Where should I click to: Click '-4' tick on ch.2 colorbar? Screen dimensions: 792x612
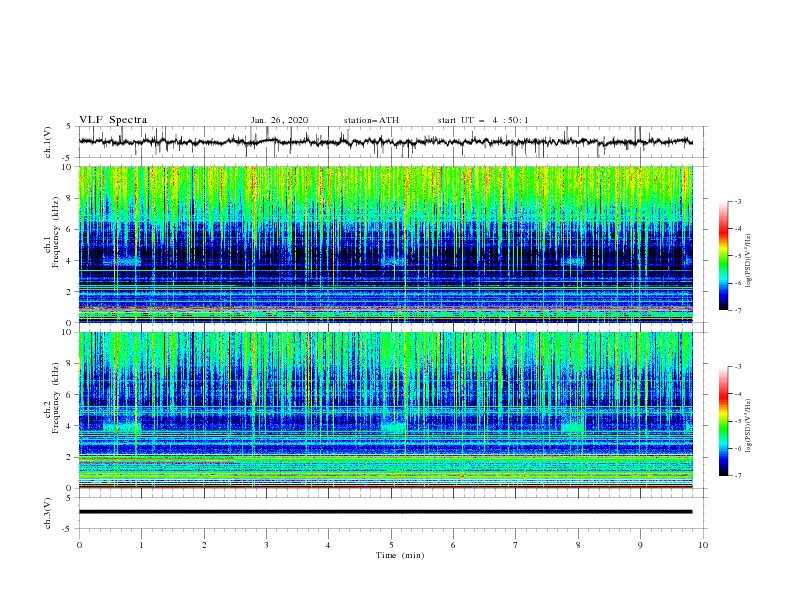pos(737,394)
